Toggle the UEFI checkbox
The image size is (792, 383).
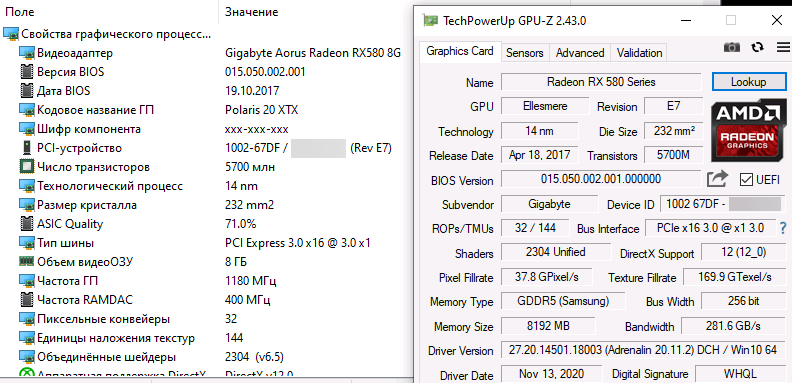tap(746, 179)
